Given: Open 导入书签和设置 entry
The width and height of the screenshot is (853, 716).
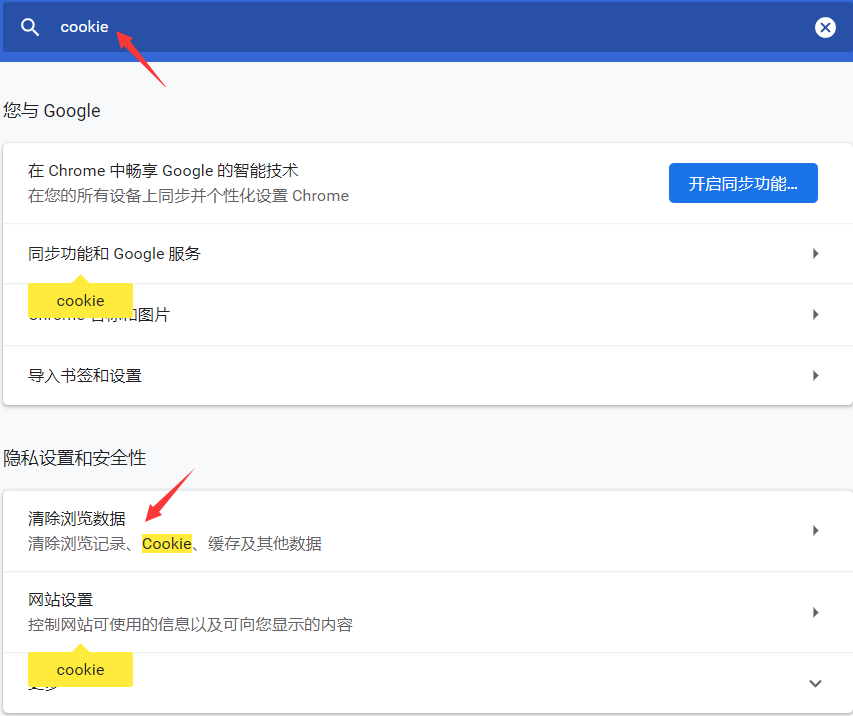Looking at the screenshot, I should (x=85, y=376).
